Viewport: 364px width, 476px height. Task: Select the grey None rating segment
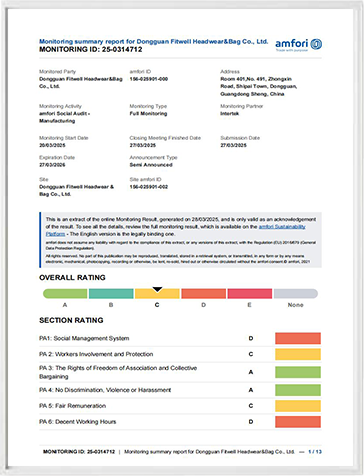(x=296, y=294)
